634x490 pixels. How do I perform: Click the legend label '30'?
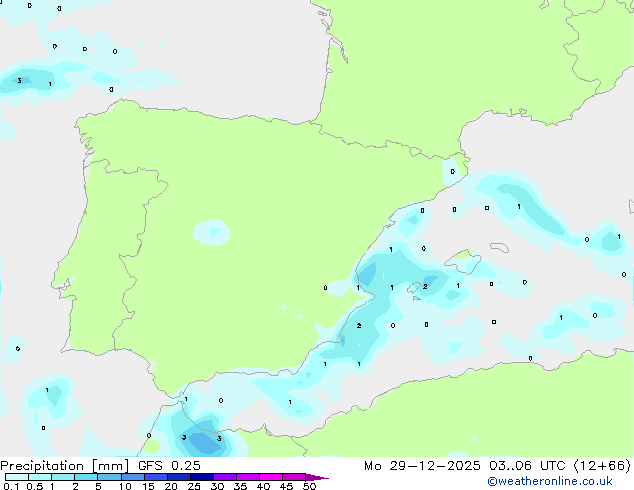click(x=218, y=486)
